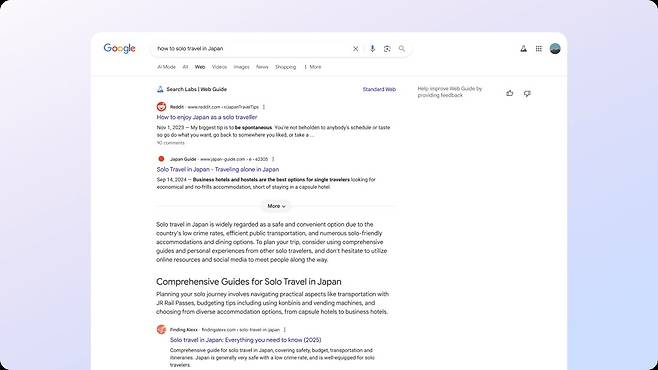Open 'How to enjoy Japan as a solo traveller'
This screenshot has height=370, width=658.
click(207, 117)
